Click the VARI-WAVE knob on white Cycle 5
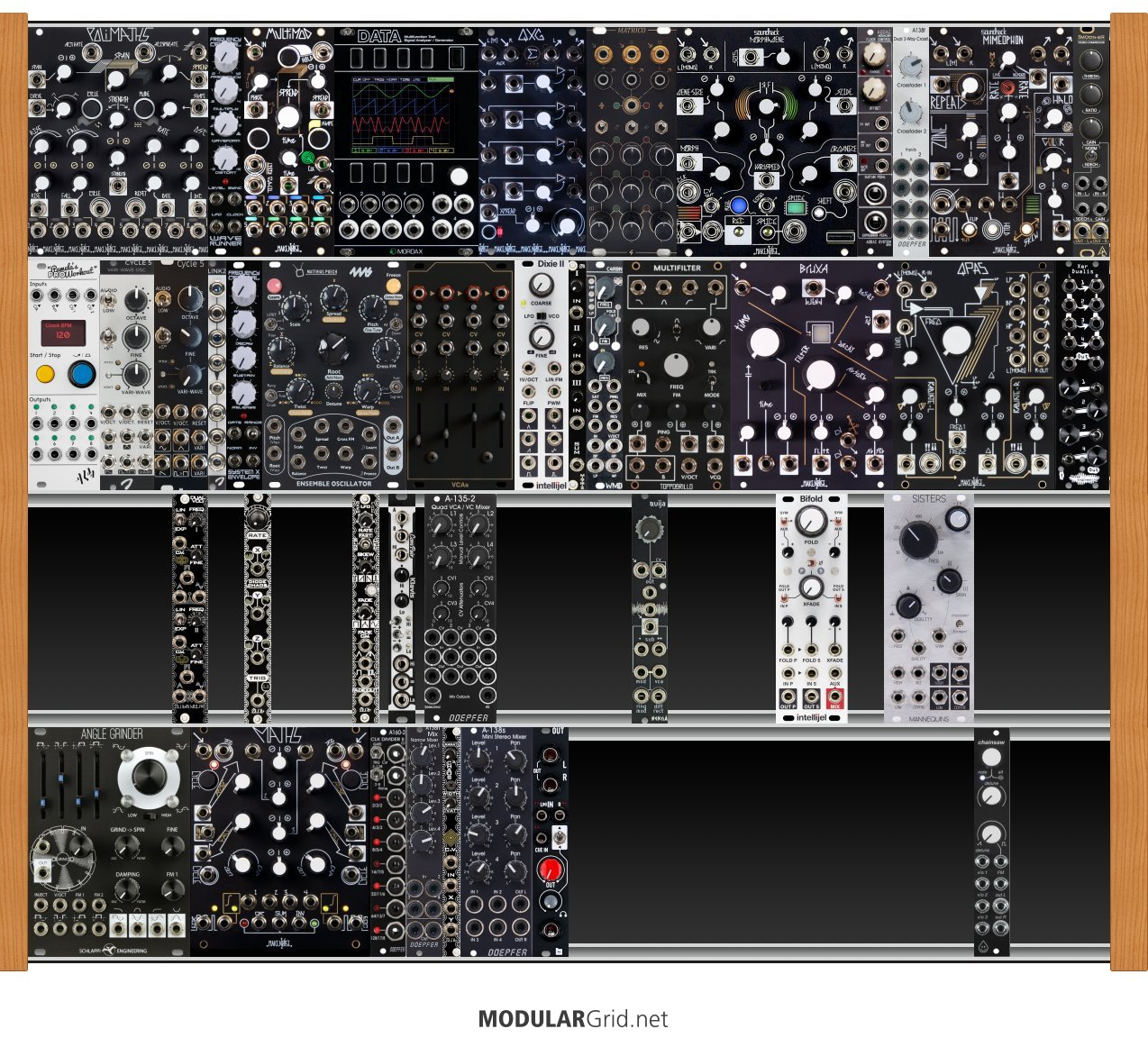1148x1038 pixels. point(136,373)
